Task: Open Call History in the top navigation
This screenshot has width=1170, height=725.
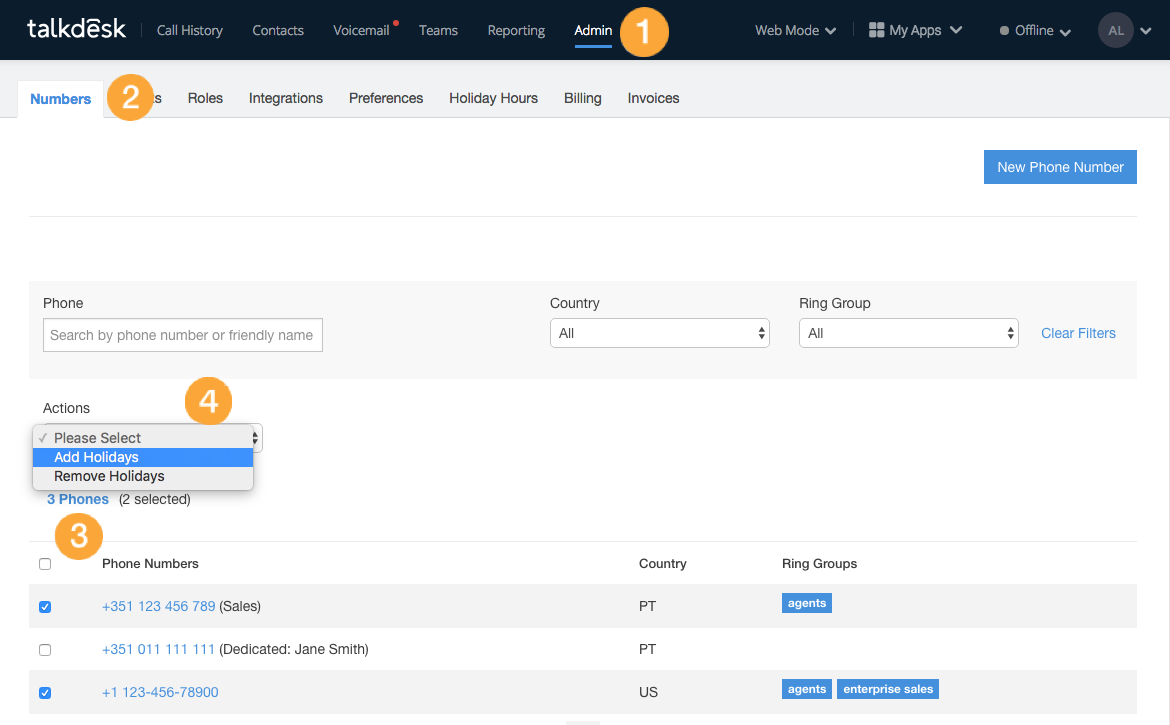Action: [x=190, y=31]
